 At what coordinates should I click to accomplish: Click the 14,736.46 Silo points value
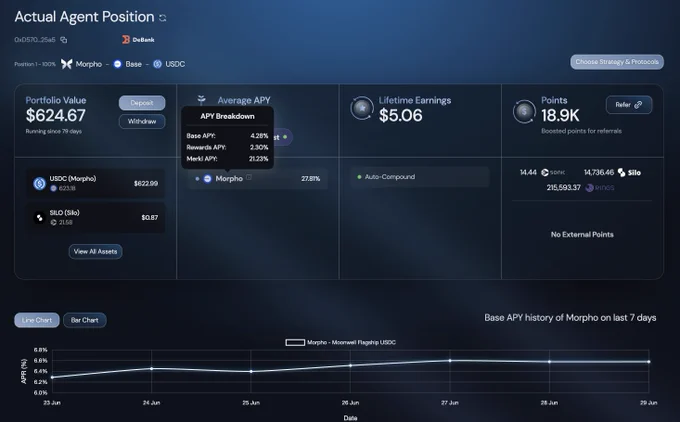(599, 173)
